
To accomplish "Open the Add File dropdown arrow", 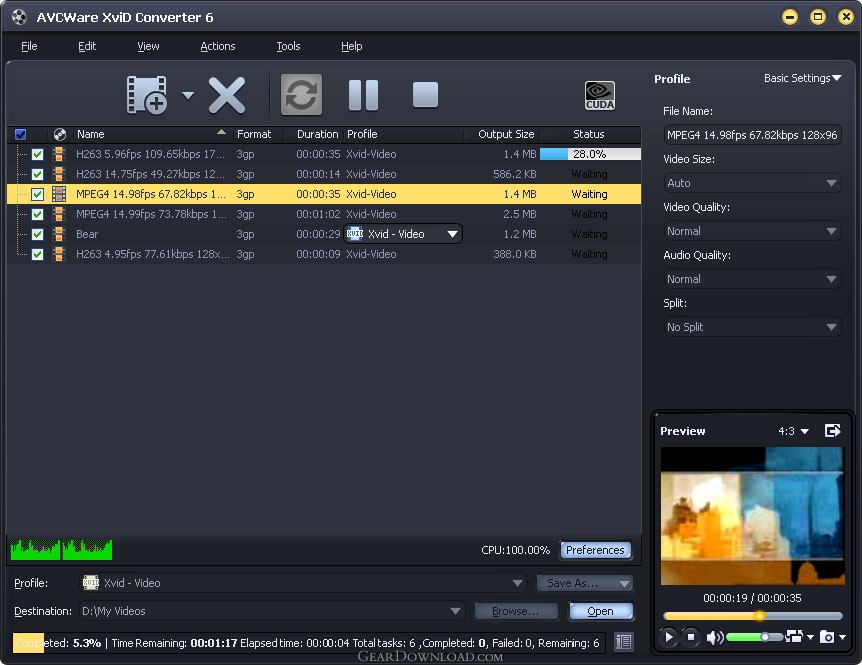I will pyautogui.click(x=188, y=96).
